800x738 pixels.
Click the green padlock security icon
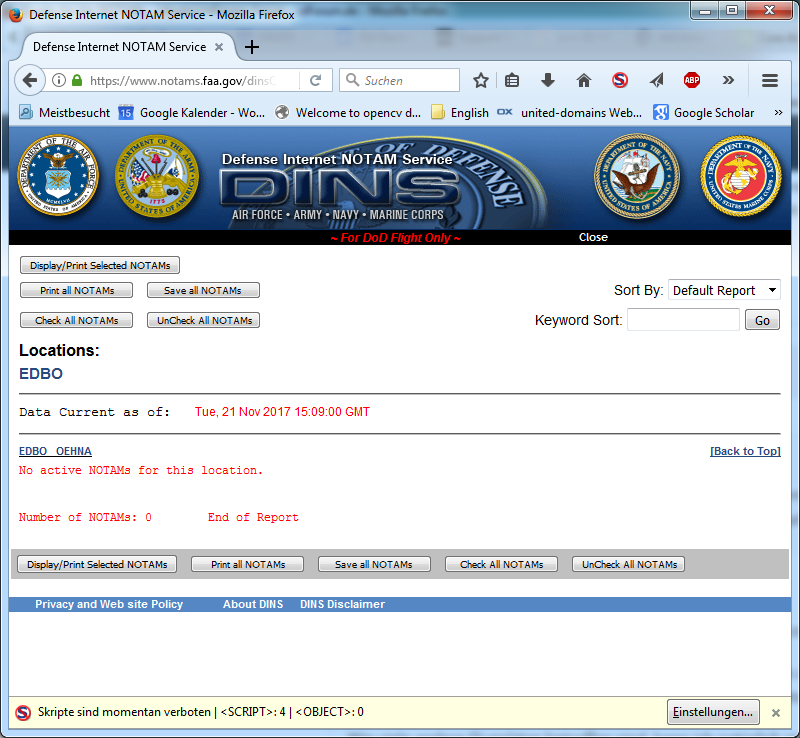[x=77, y=80]
